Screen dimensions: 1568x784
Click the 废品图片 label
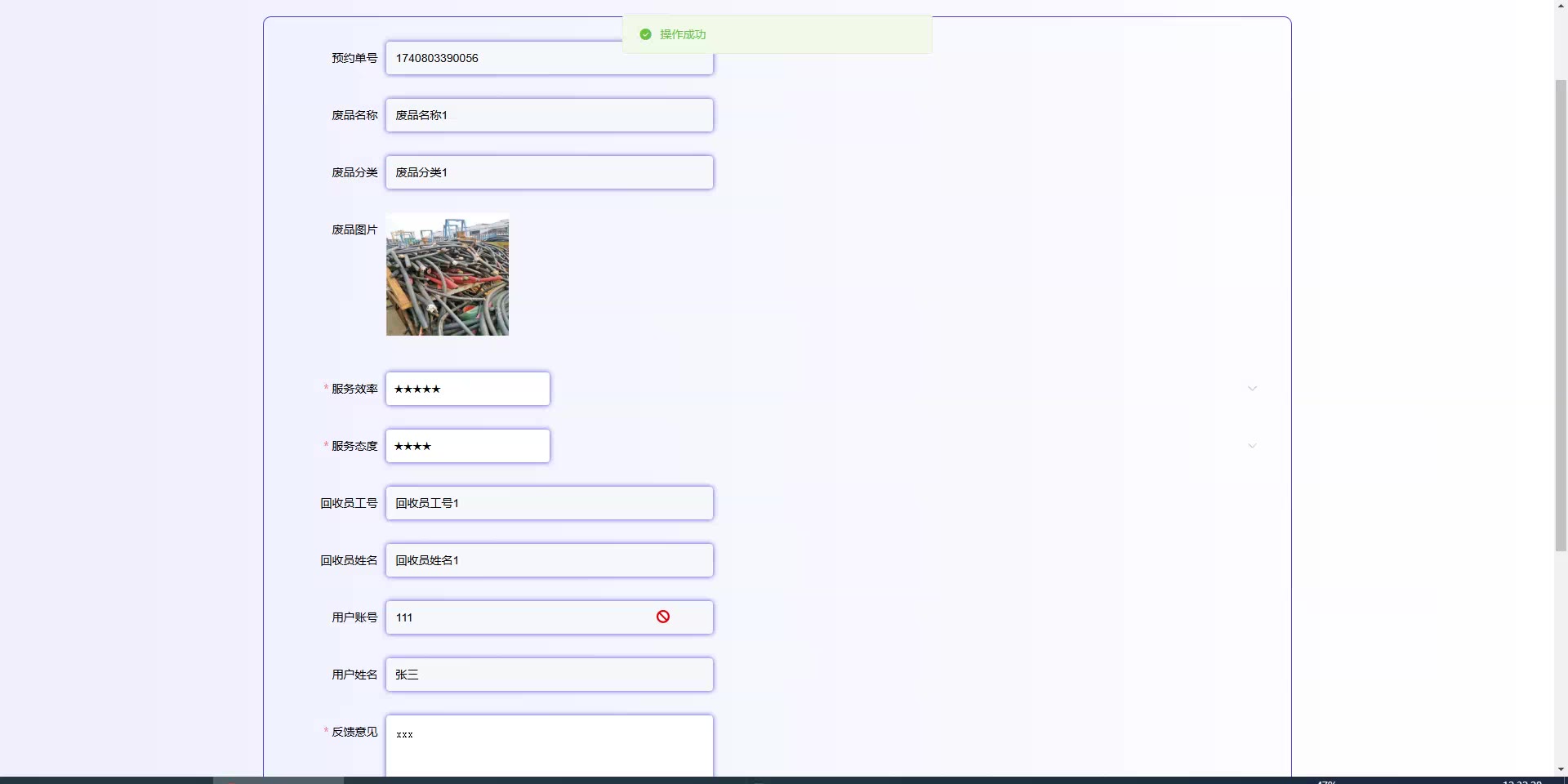pyautogui.click(x=354, y=229)
